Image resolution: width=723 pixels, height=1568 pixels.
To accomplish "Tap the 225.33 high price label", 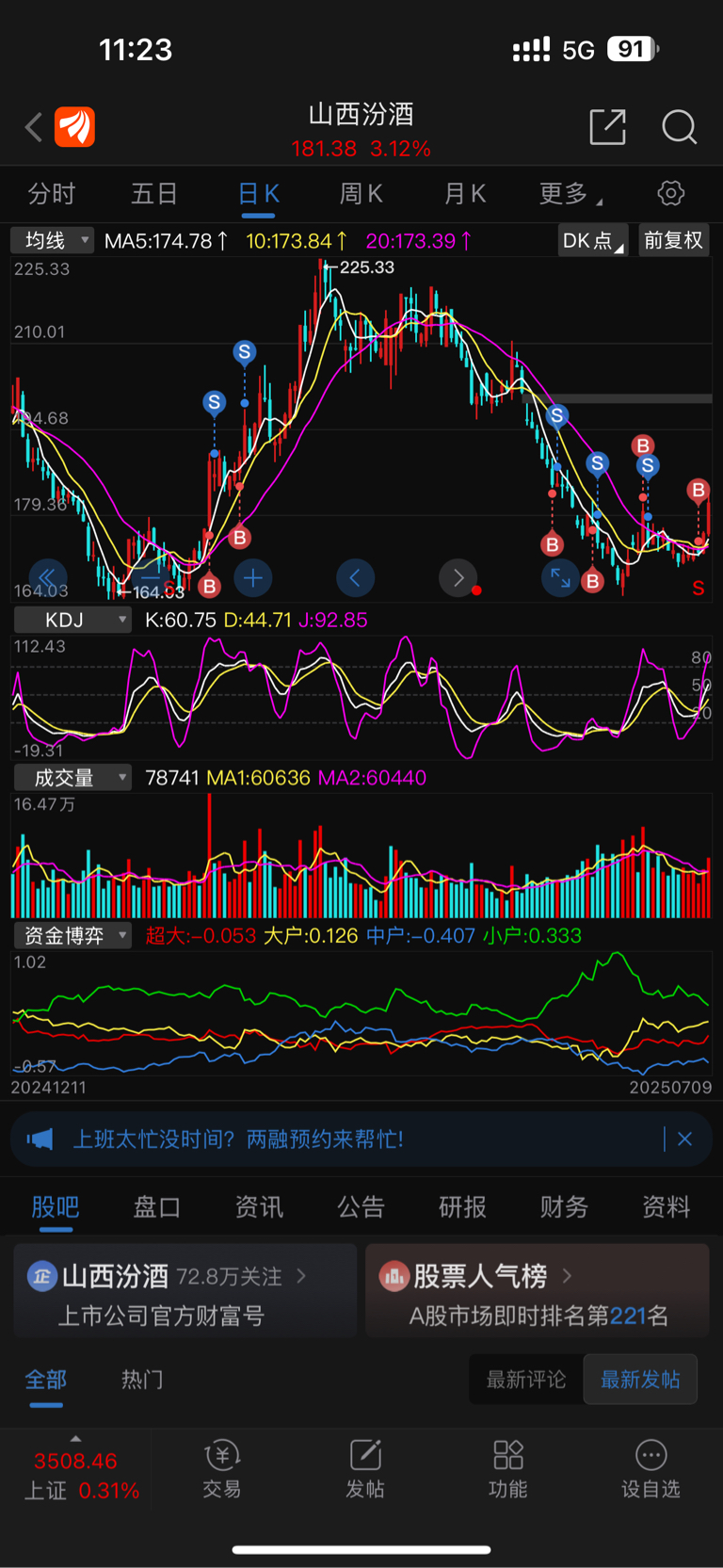I will click(367, 267).
